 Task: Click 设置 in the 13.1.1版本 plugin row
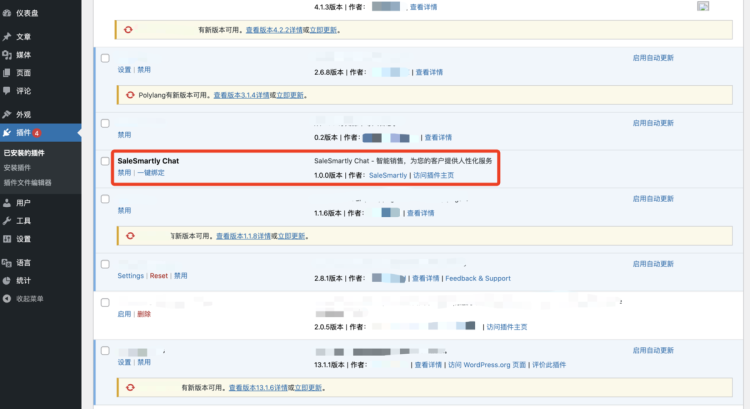[124, 362]
